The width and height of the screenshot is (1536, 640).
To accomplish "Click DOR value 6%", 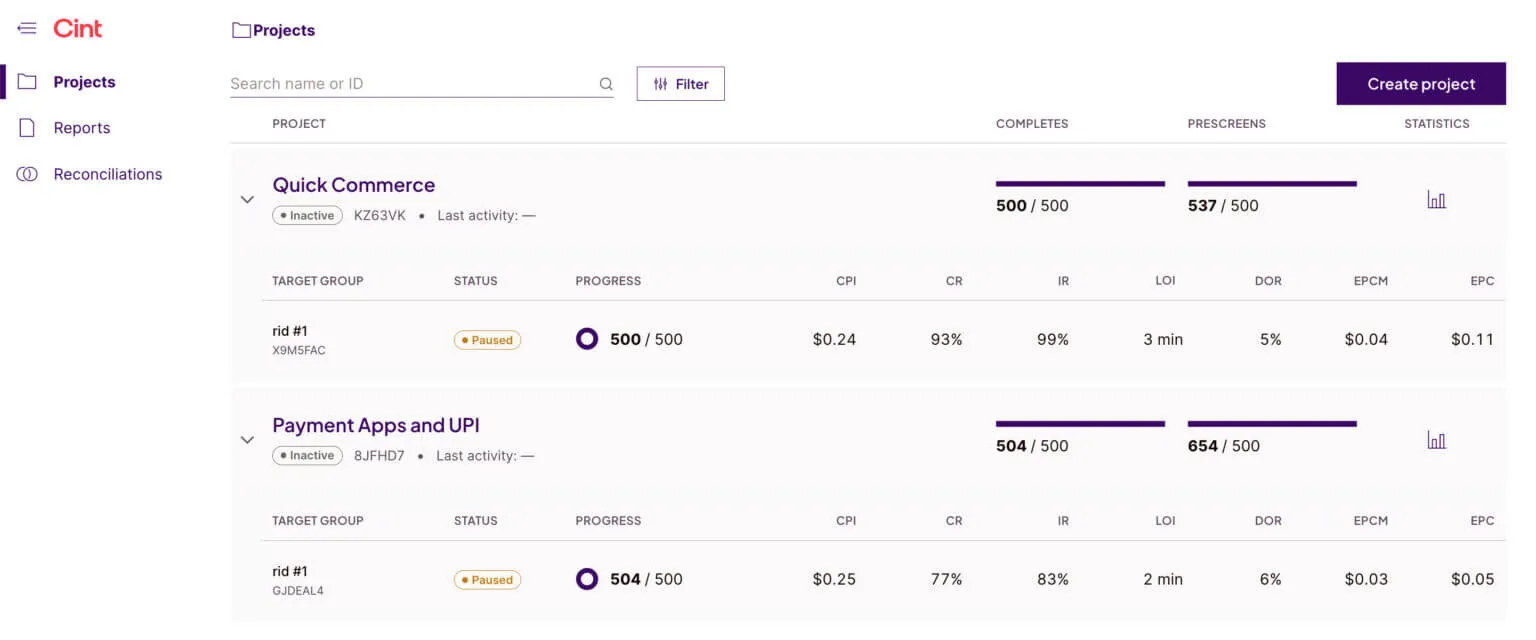I will coord(1270,579).
